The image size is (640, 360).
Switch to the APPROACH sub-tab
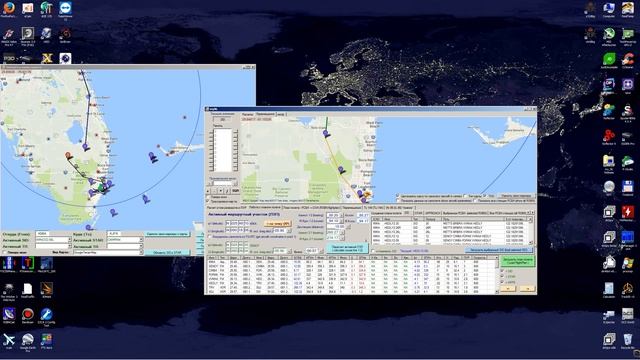(432, 213)
